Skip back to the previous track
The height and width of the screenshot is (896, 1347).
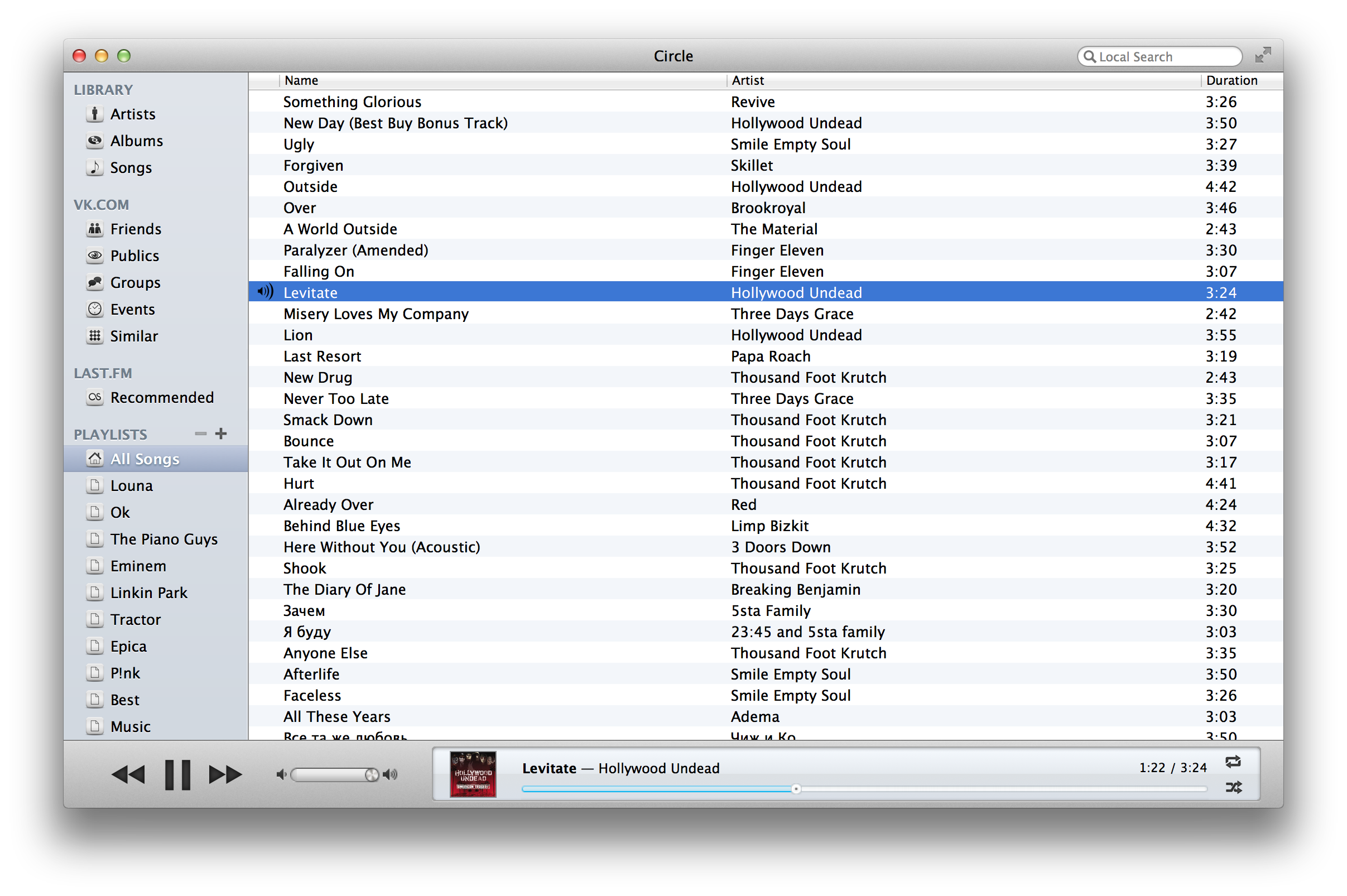tap(128, 775)
